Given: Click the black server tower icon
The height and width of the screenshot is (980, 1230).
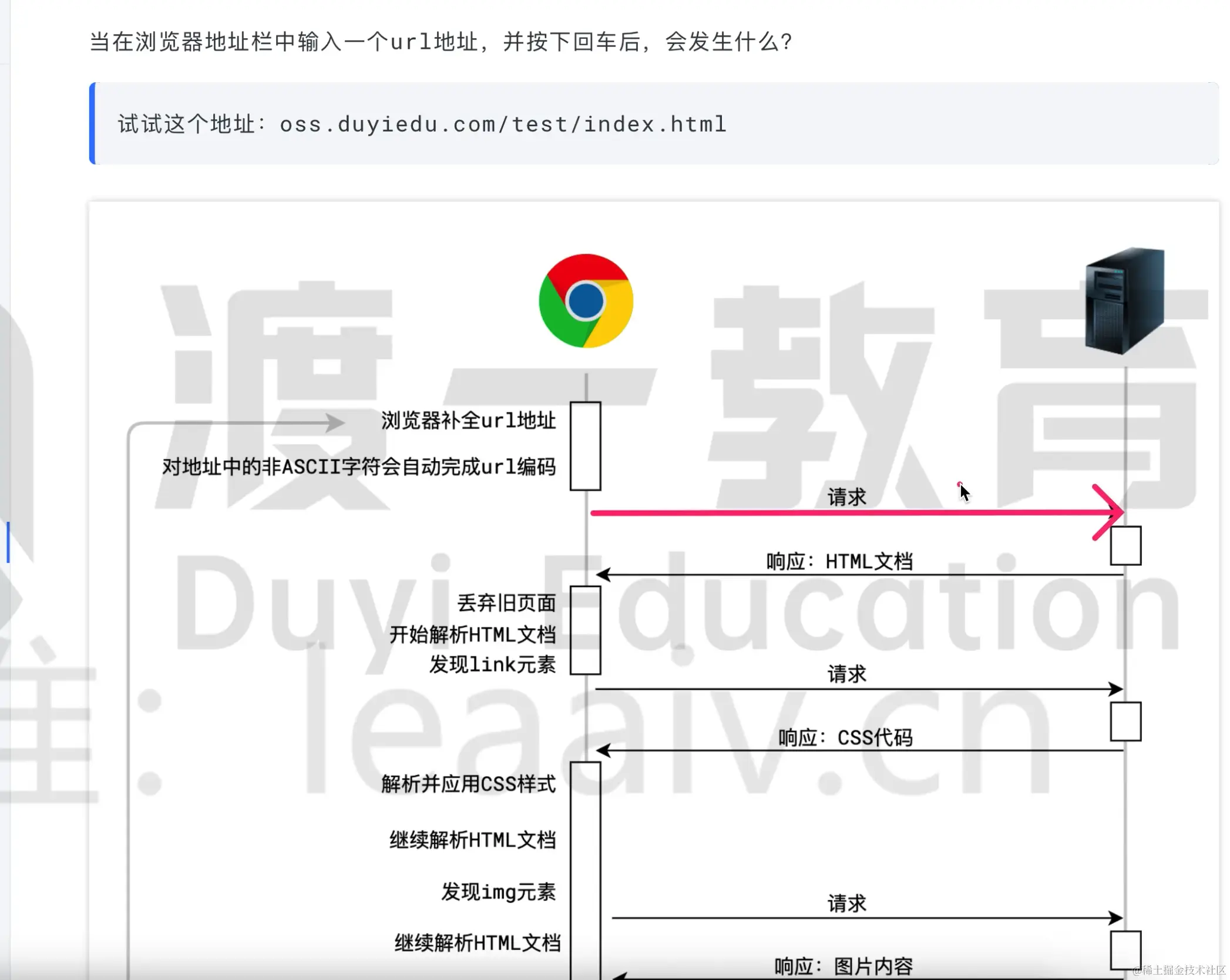Looking at the screenshot, I should pos(1124,301).
